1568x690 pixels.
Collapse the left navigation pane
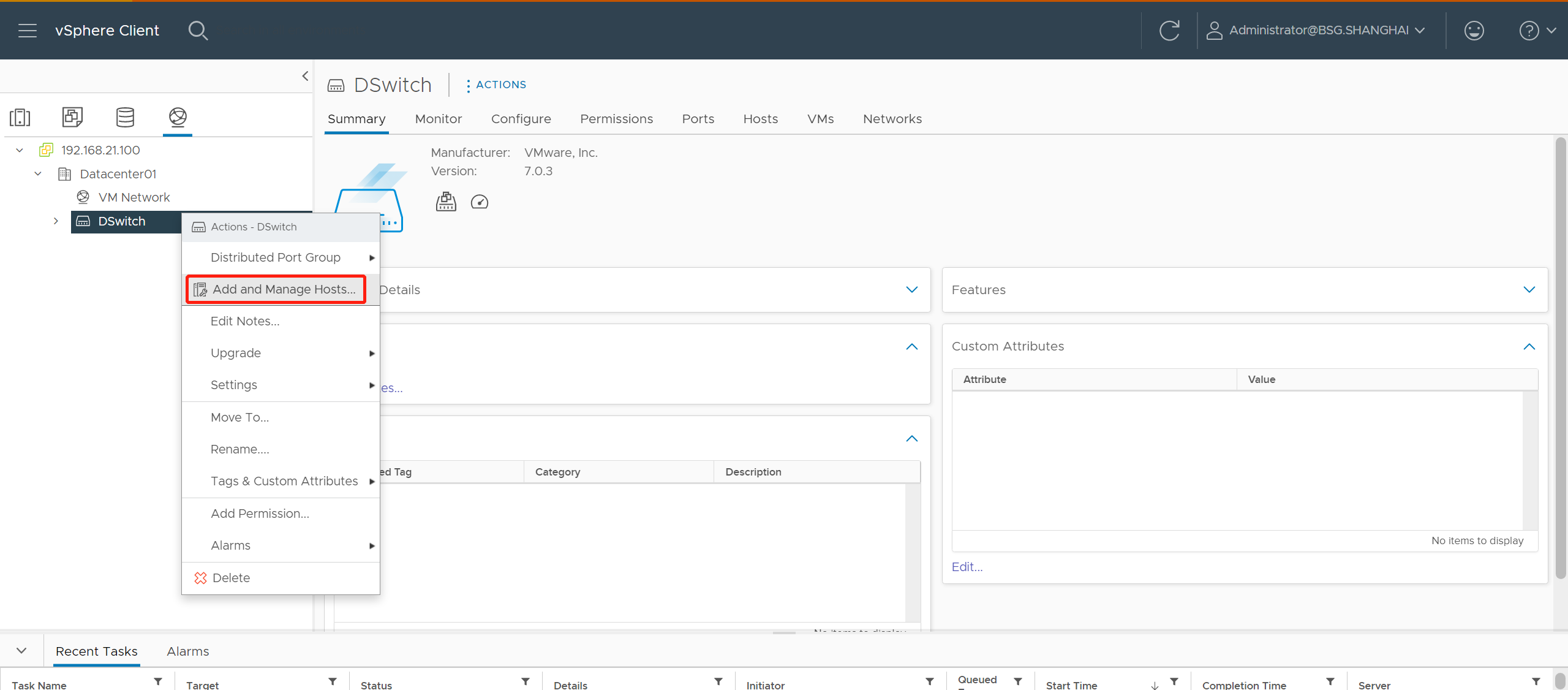tap(305, 76)
